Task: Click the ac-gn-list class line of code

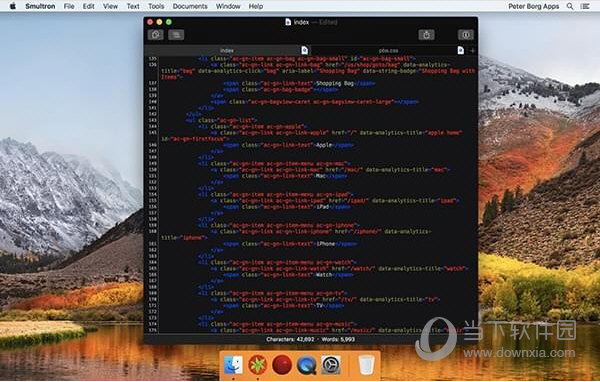Action: [x=221, y=120]
